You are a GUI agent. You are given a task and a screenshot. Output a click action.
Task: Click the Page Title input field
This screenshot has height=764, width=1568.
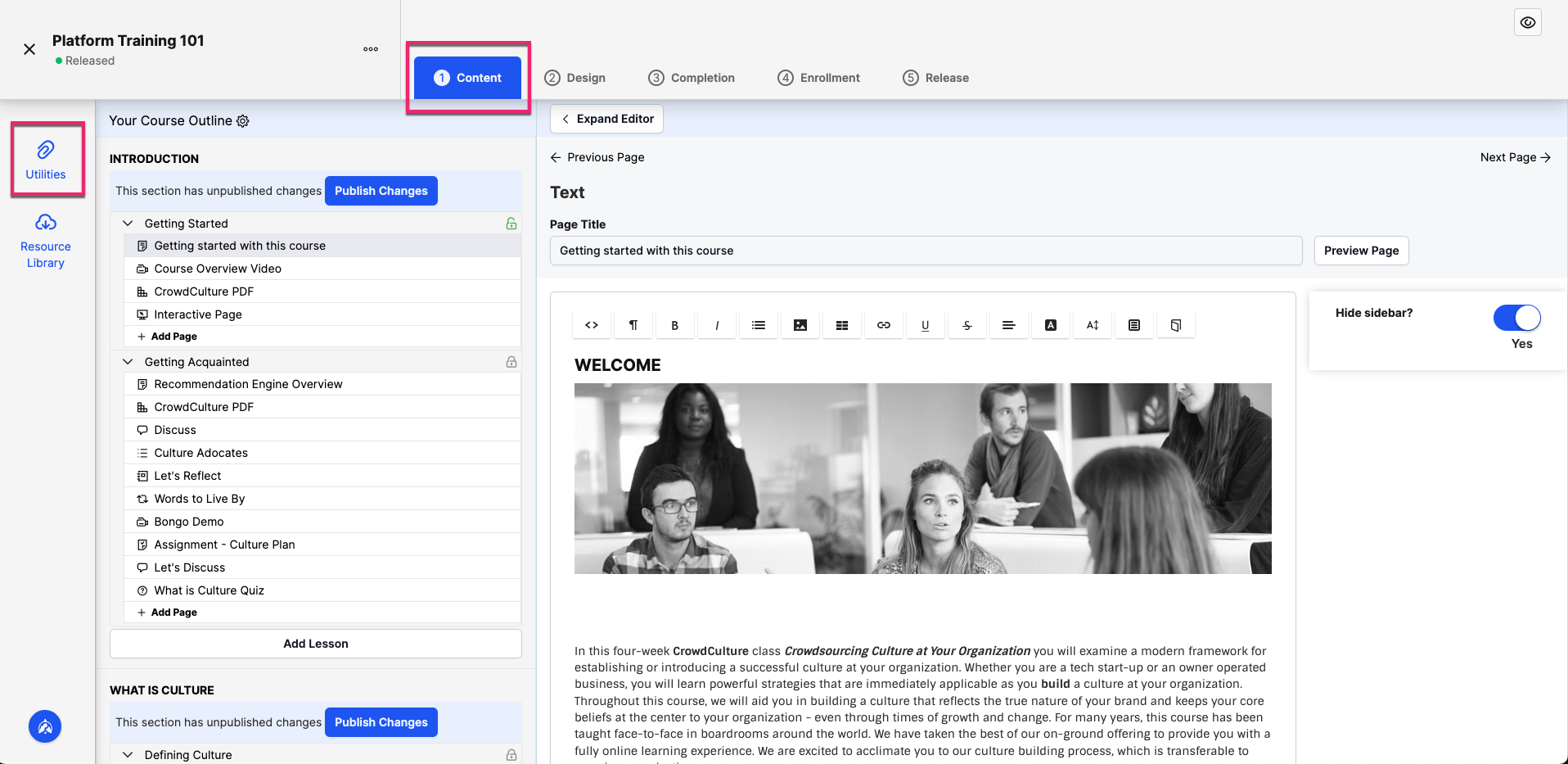pos(926,251)
